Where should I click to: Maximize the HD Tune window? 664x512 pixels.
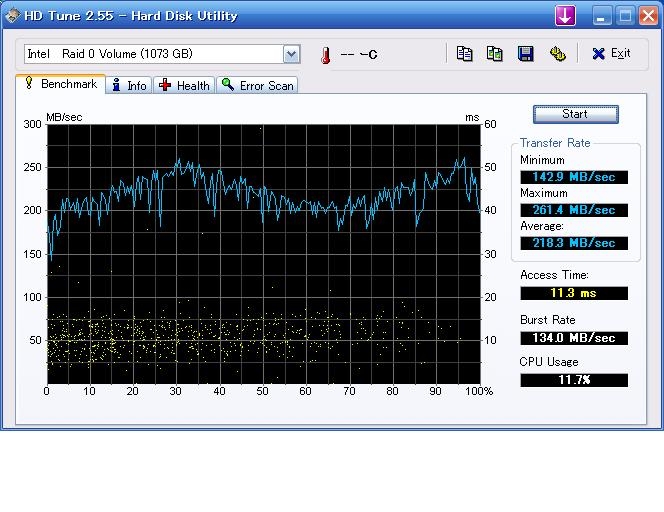pos(625,16)
